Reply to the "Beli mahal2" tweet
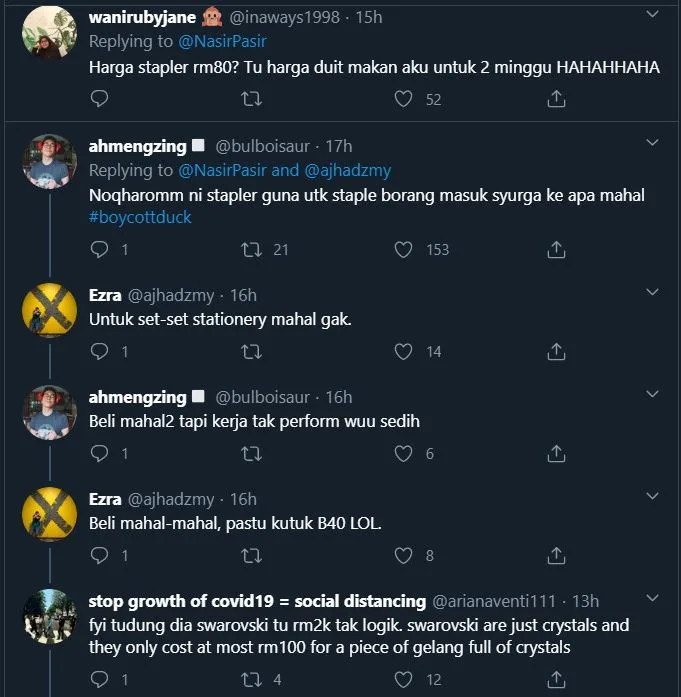Image resolution: width=681 pixels, height=697 pixels. pos(99,453)
